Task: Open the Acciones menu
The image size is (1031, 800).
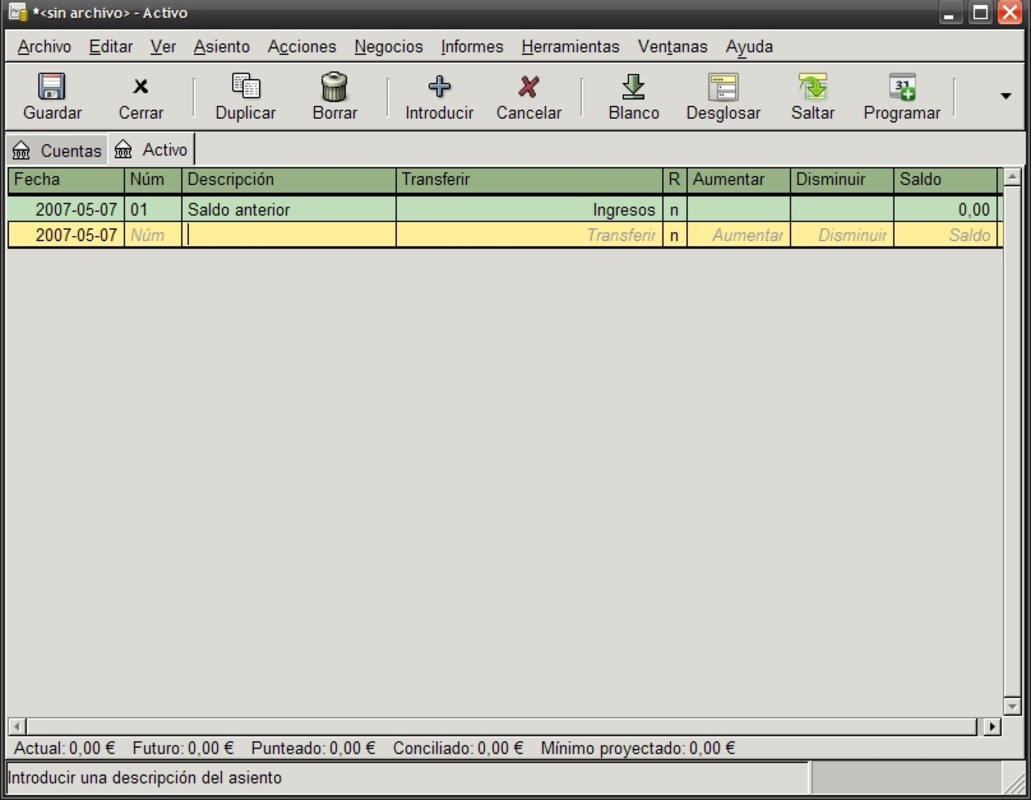Action: [302, 47]
